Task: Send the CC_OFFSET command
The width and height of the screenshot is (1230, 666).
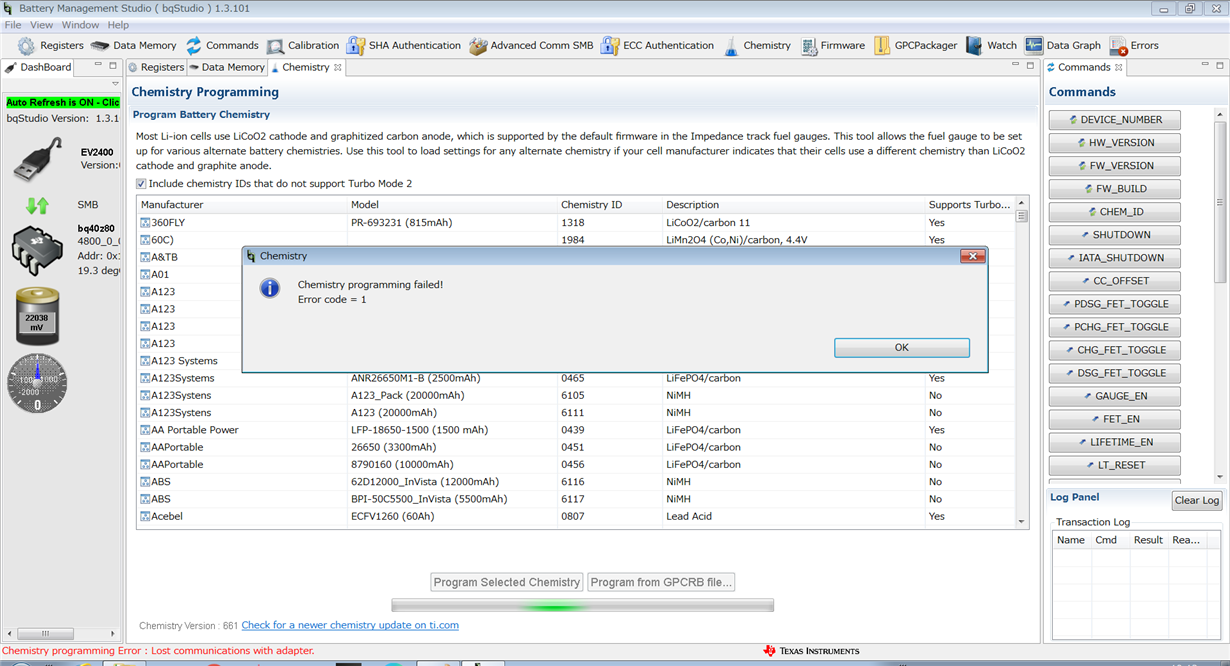Action: tap(1115, 281)
